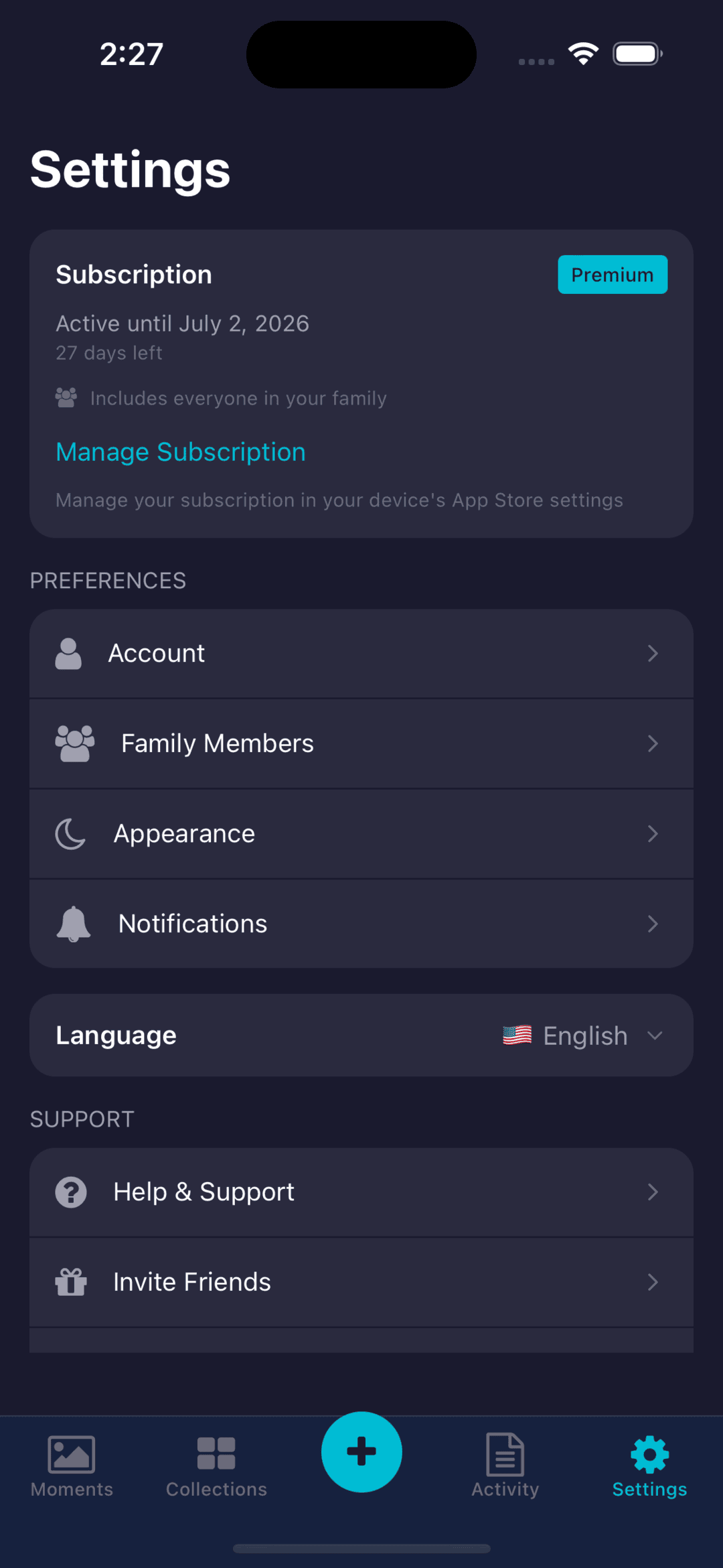The height and width of the screenshot is (1568, 723).
Task: Select the Settings gear tab icon
Action: pos(649,1454)
